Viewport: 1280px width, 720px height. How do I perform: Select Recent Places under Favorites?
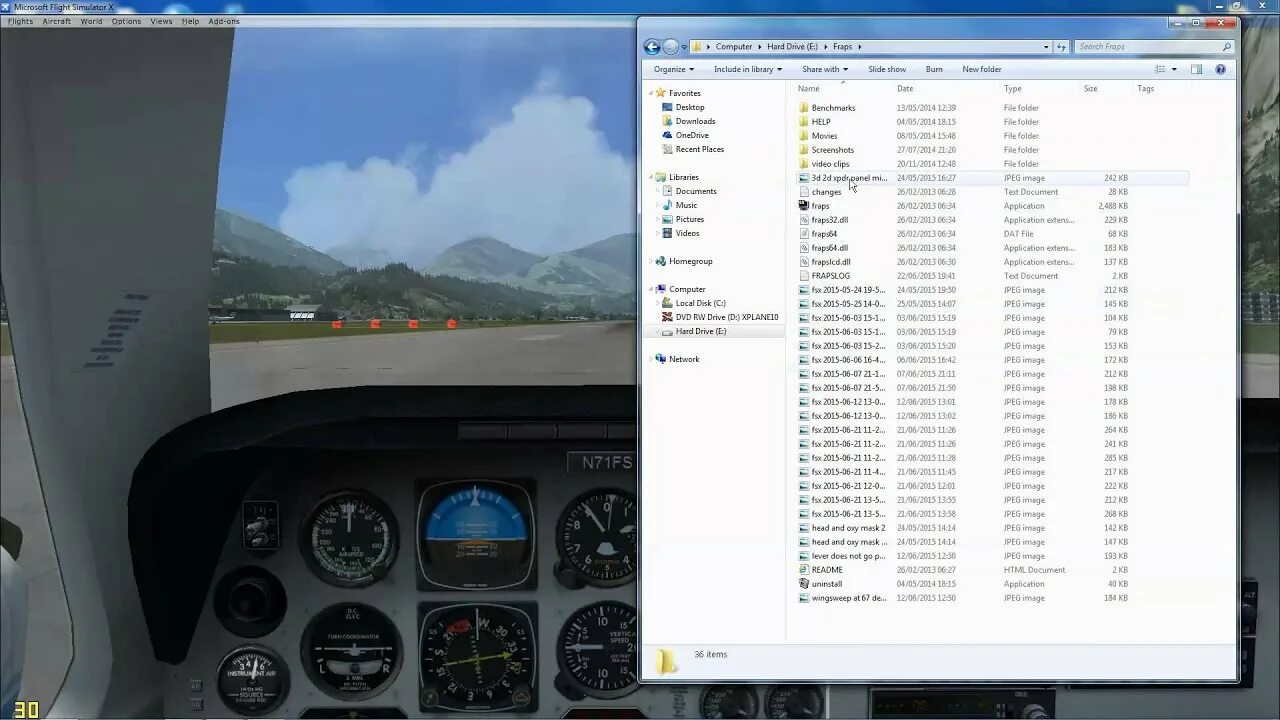pos(699,149)
